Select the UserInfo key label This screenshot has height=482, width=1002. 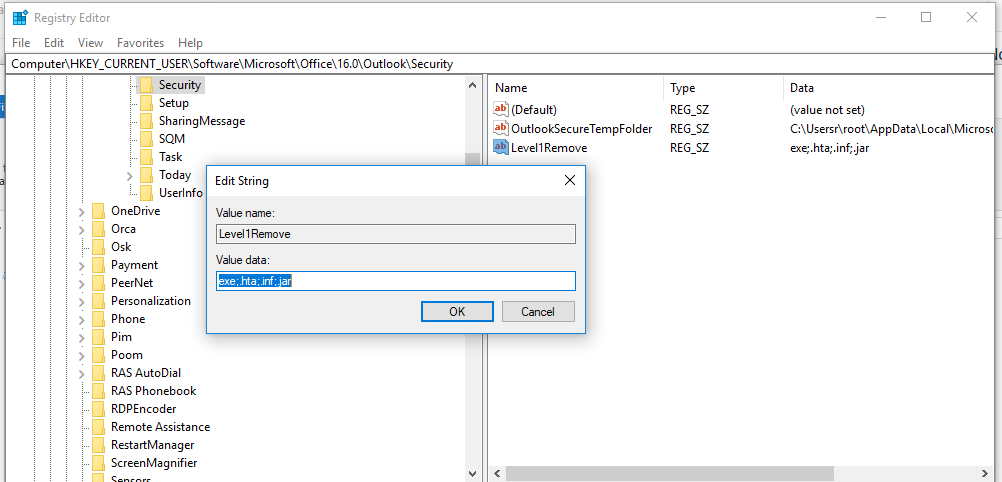pos(181,192)
